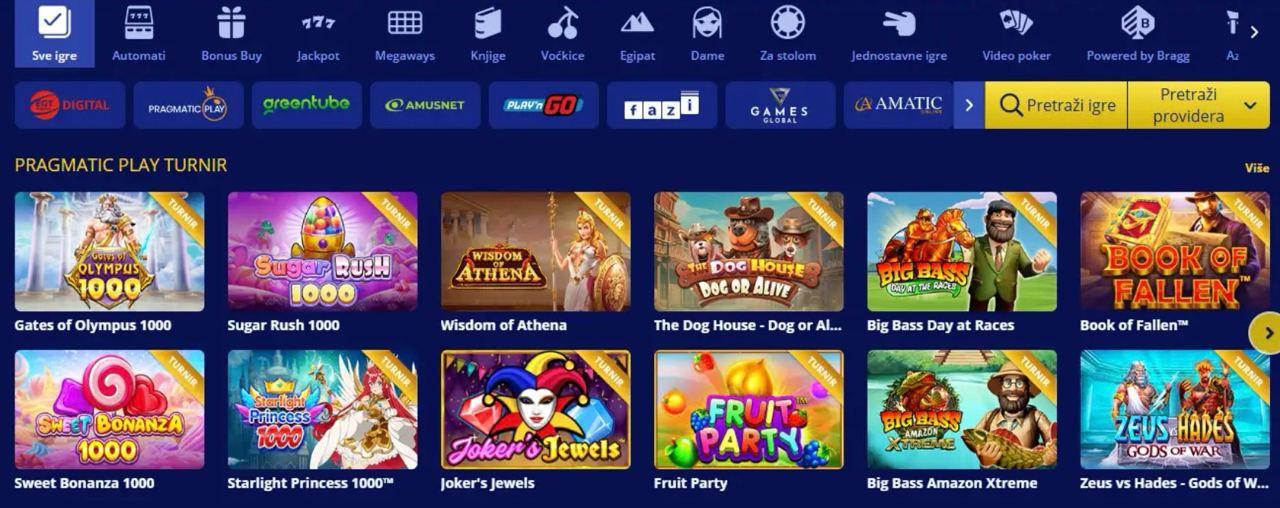Switch to the Sve igre tab
Viewport: 1280px width, 508px height.
coord(55,33)
